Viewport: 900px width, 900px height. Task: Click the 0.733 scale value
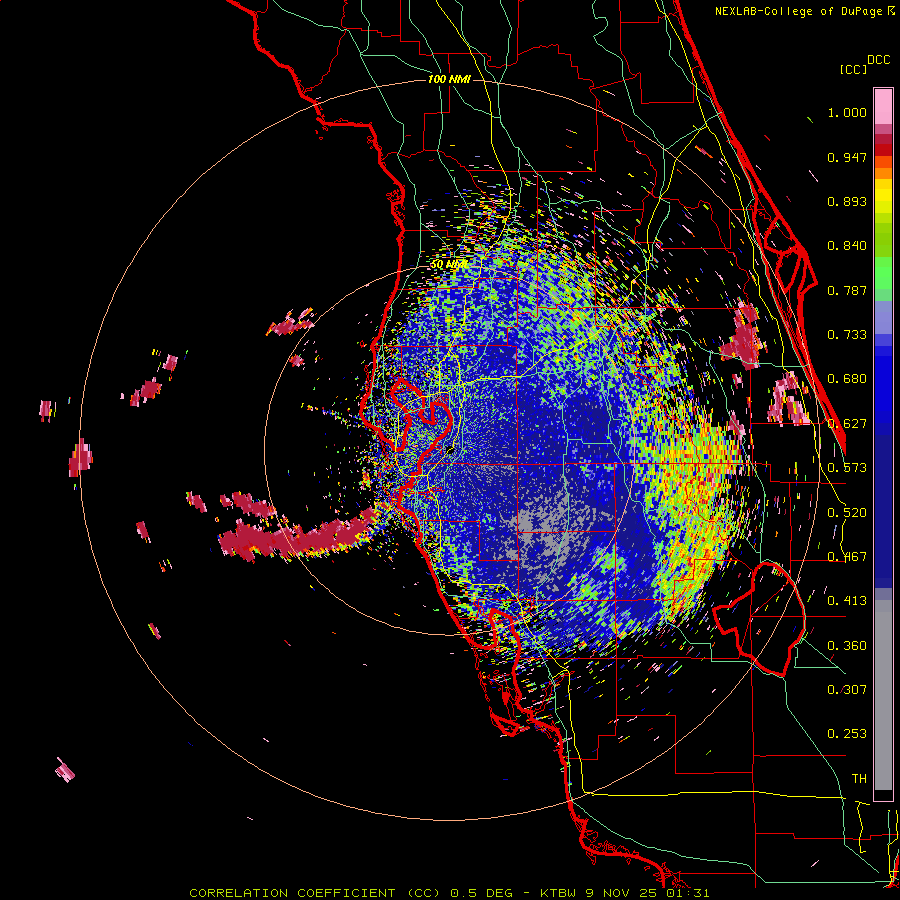(x=847, y=335)
